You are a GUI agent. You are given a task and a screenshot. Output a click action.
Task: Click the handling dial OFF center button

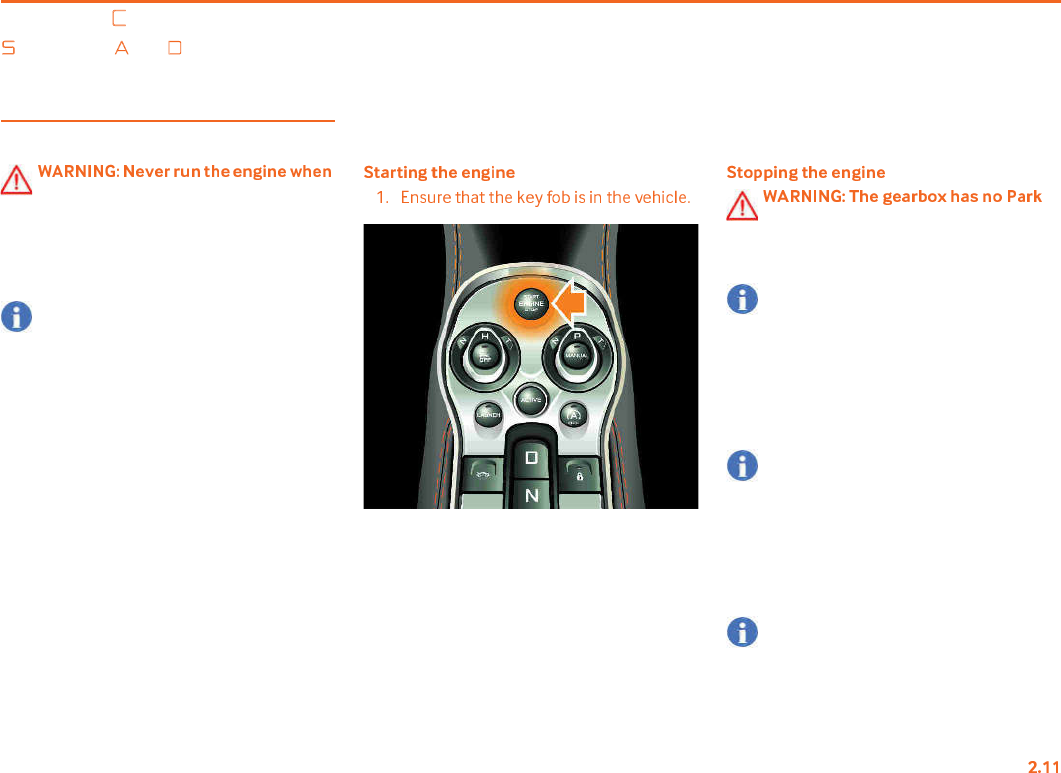485,356
